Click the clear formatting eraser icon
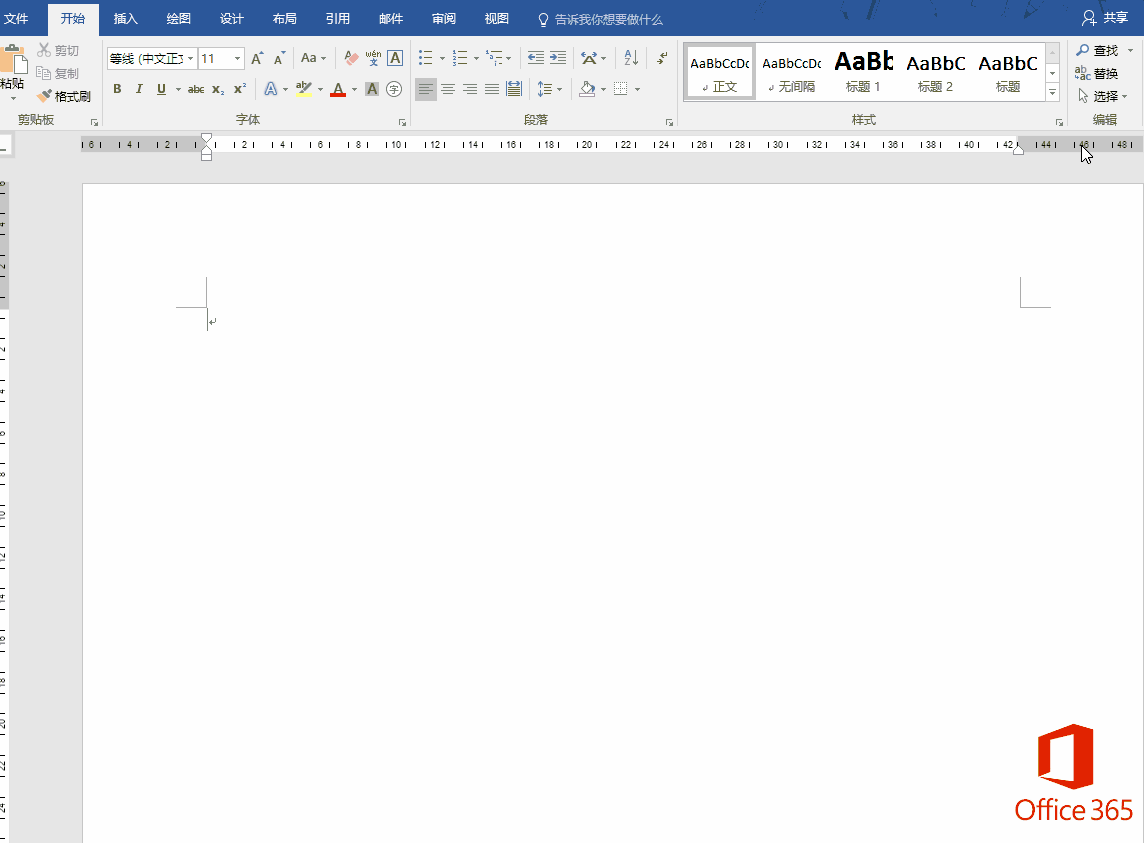The height and width of the screenshot is (843, 1144). click(x=351, y=59)
